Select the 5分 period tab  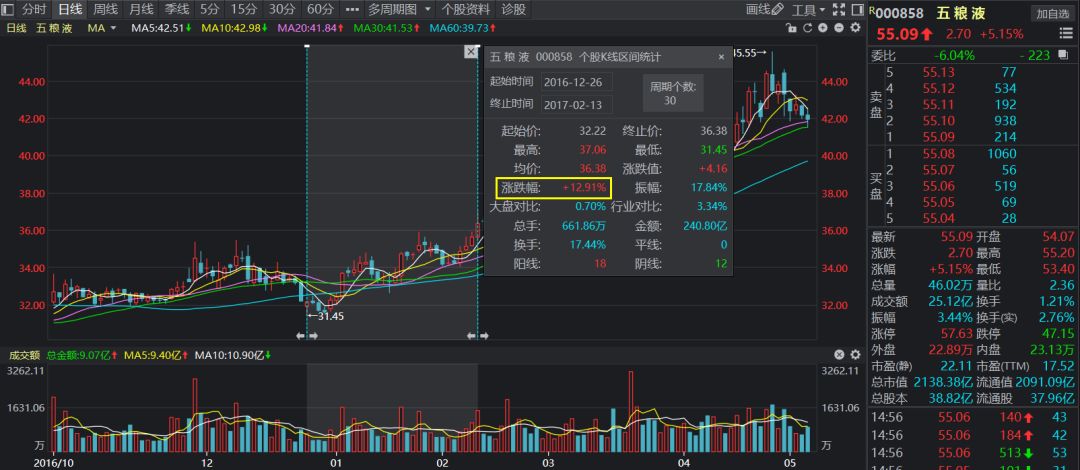(210, 10)
